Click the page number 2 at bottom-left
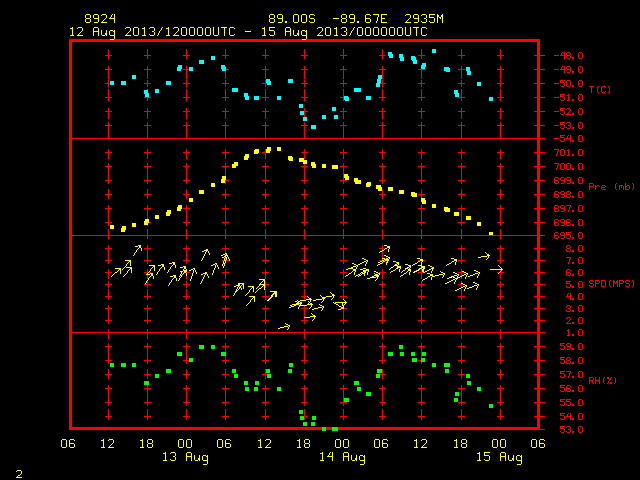The height and width of the screenshot is (480, 640). (x=19, y=474)
